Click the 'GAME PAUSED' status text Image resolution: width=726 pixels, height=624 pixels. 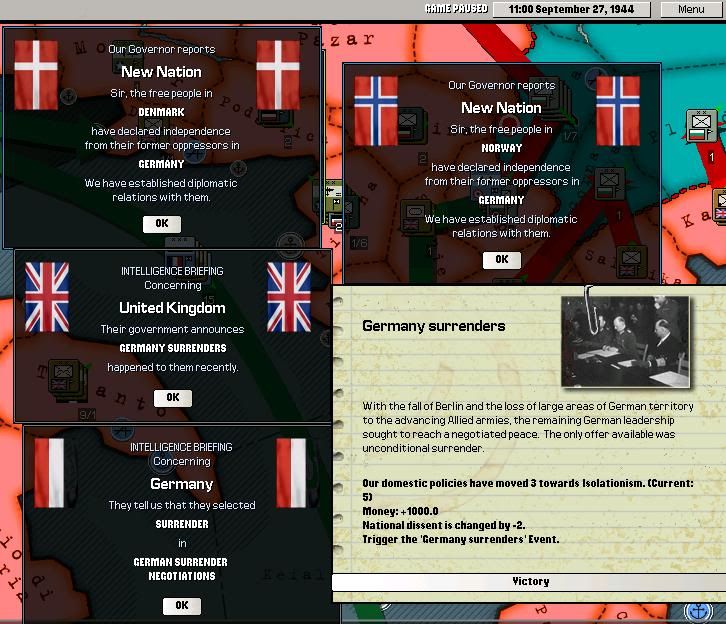457,9
